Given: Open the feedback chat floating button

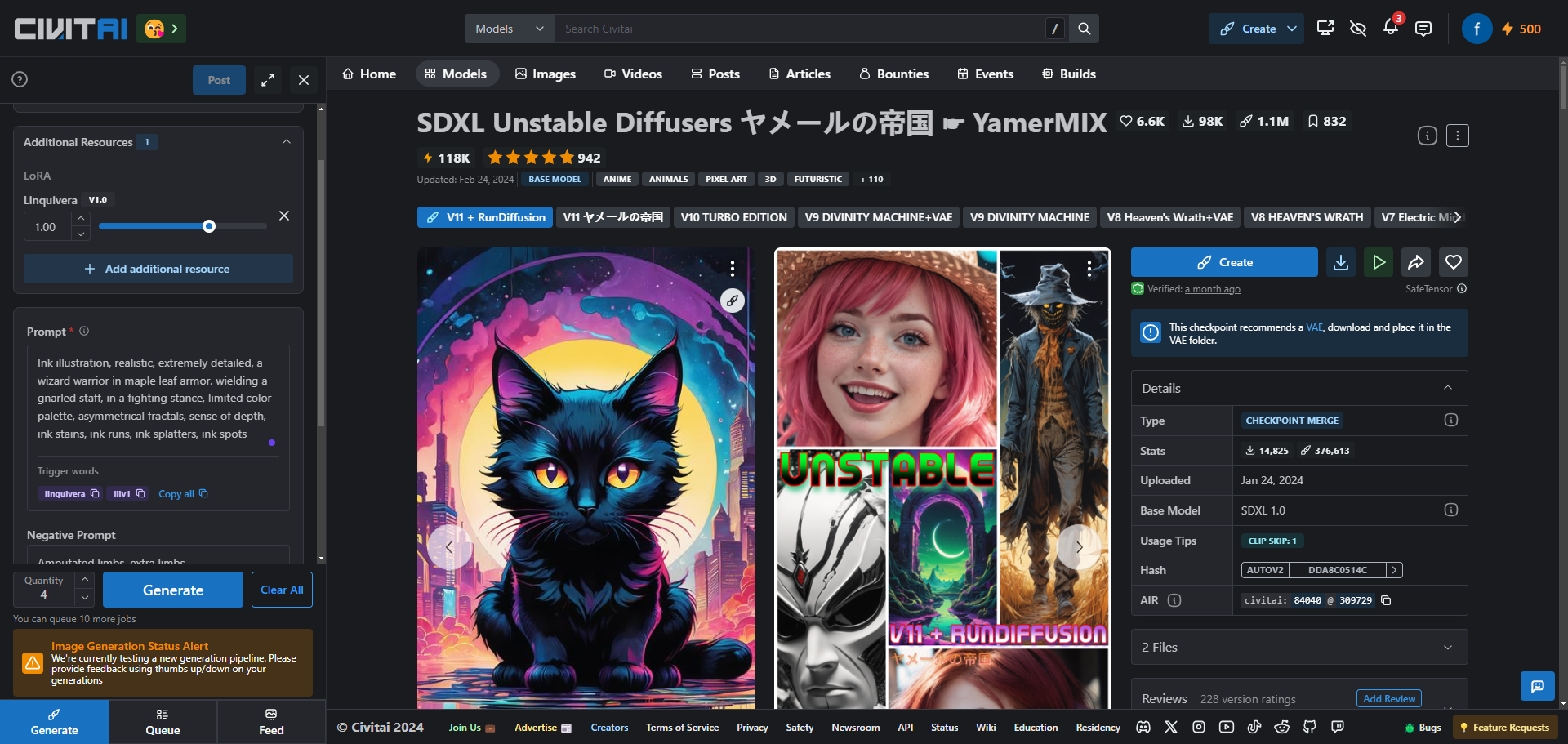Looking at the screenshot, I should [x=1537, y=686].
